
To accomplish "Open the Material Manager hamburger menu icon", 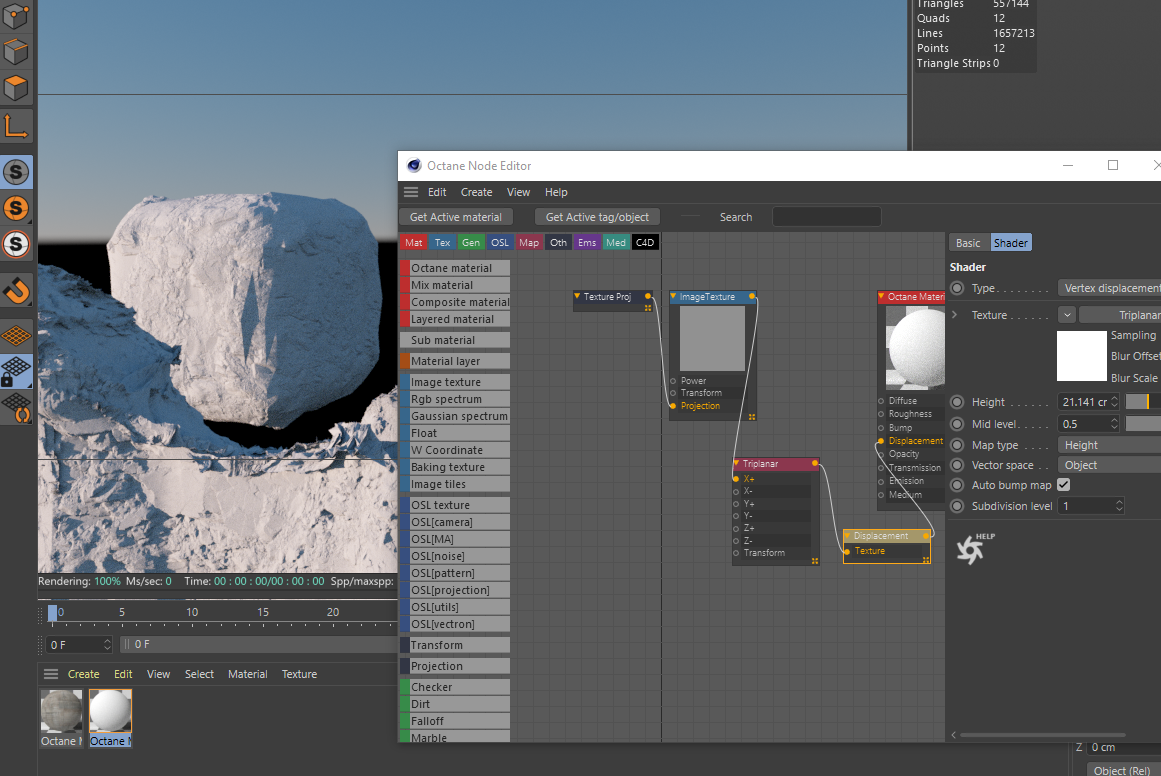I will point(51,674).
